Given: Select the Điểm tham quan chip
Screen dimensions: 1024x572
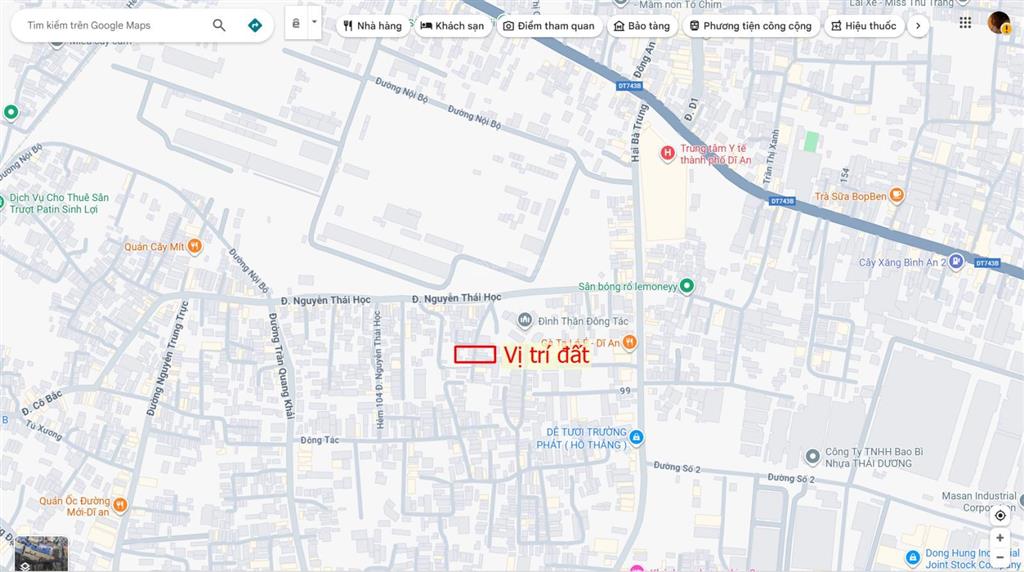Looking at the screenshot, I should point(548,26).
